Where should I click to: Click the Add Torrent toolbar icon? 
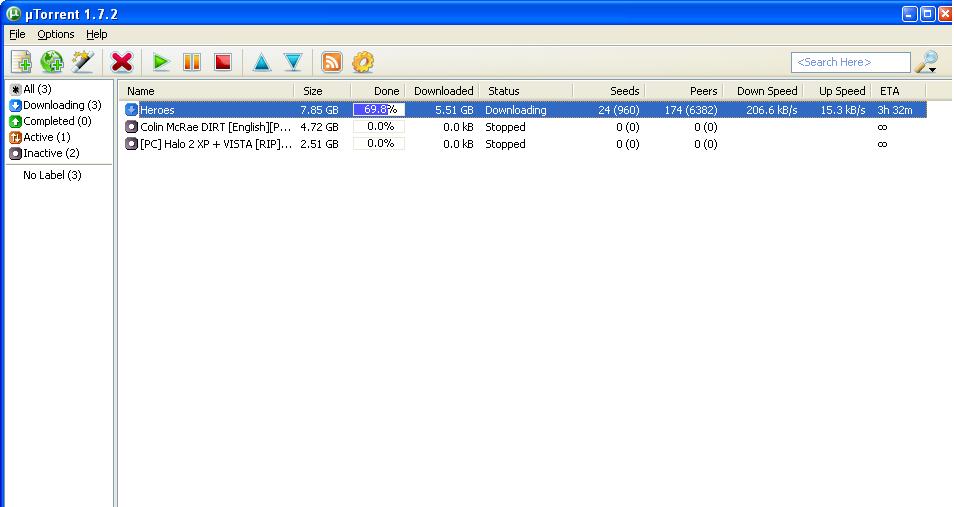[x=21, y=62]
